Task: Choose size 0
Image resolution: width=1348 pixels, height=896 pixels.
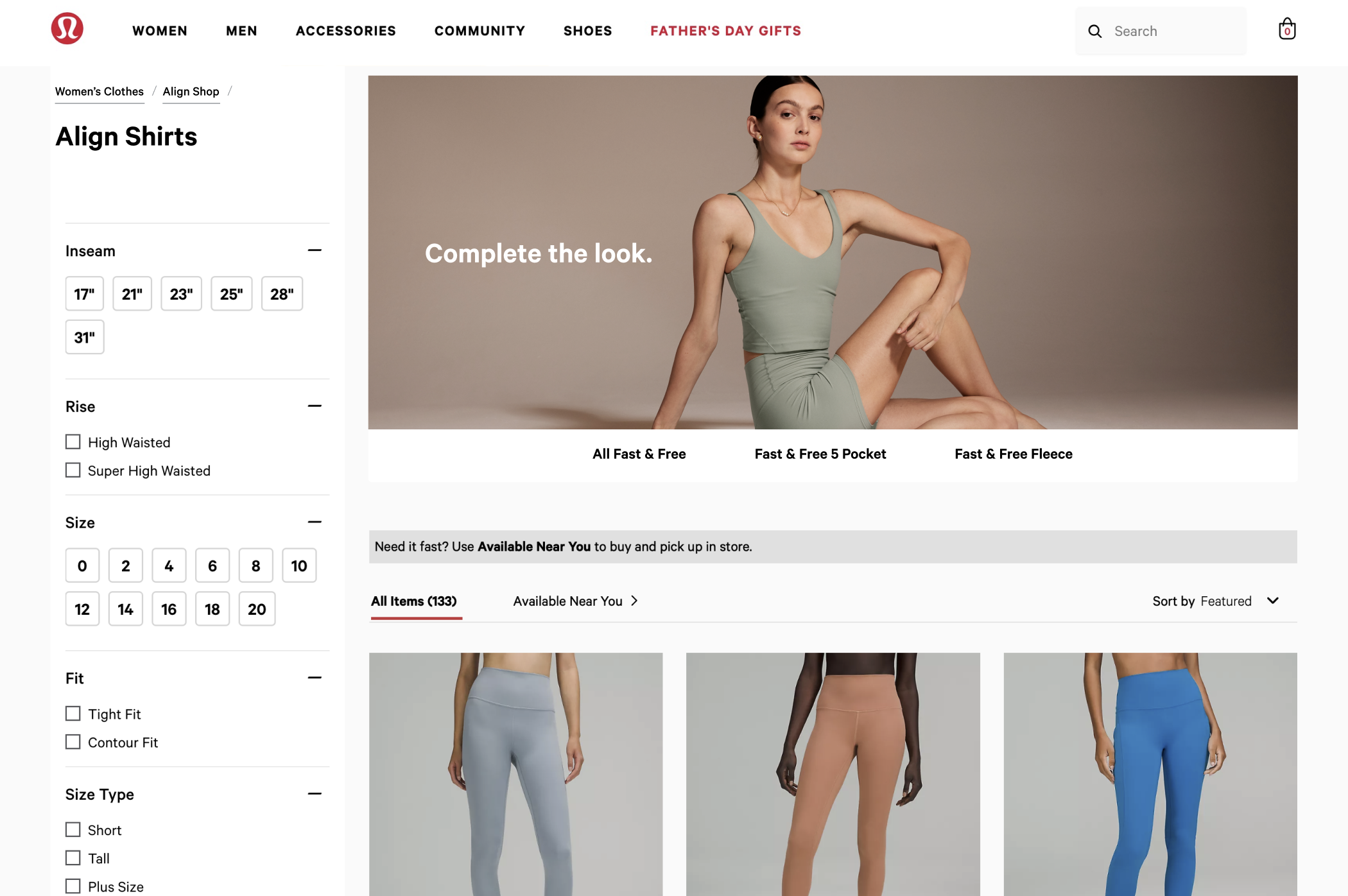Action: [82, 565]
